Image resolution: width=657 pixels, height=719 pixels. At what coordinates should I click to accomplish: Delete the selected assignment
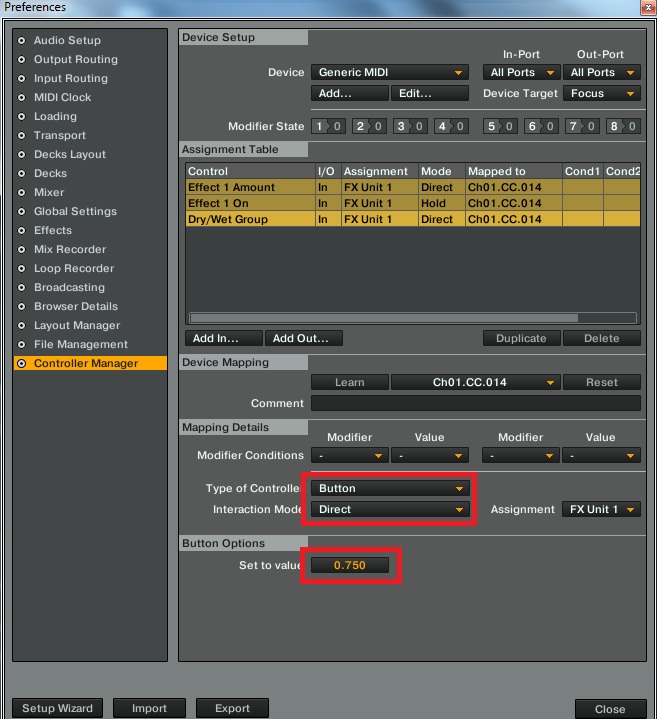click(602, 338)
